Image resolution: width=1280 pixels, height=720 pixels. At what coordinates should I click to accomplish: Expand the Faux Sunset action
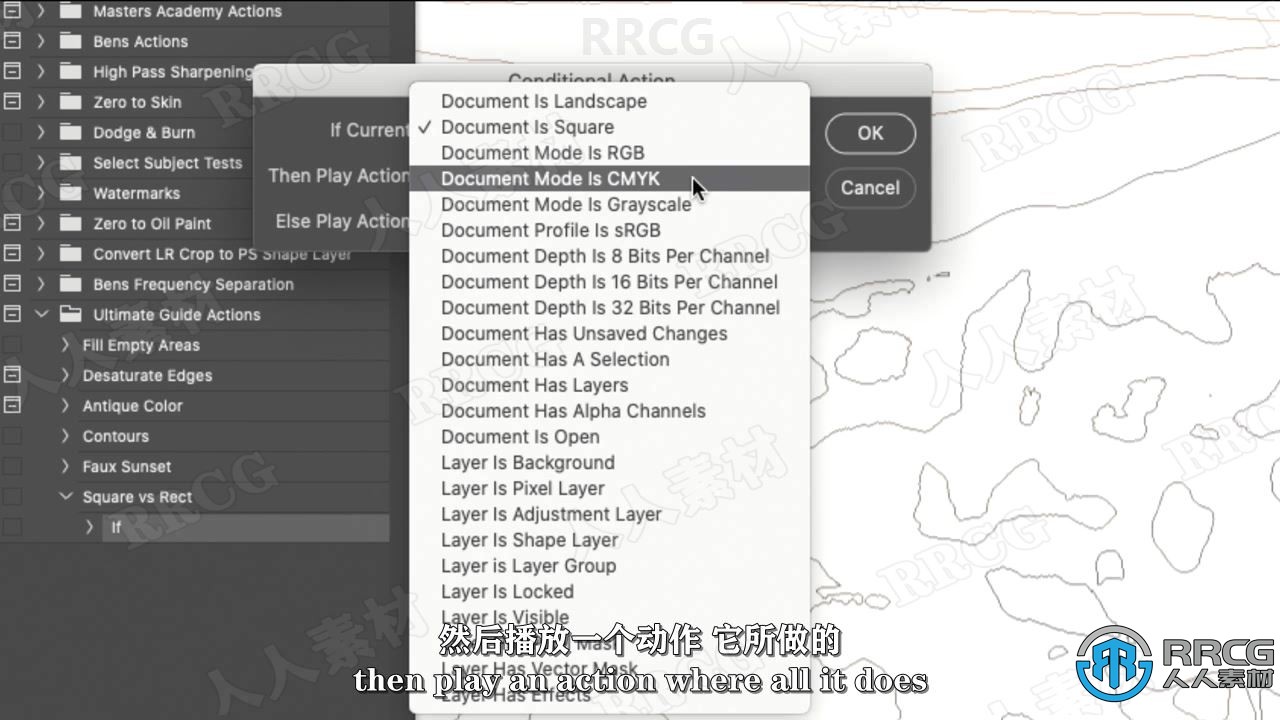[x=65, y=467]
